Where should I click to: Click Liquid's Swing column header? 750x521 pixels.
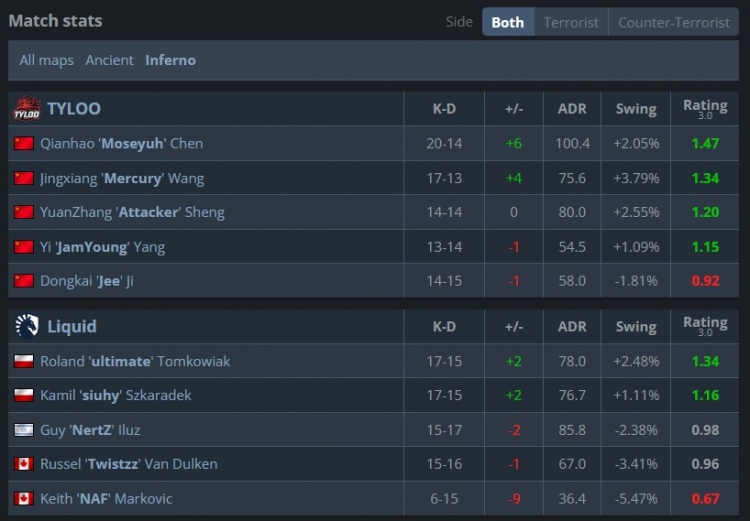[636, 326]
